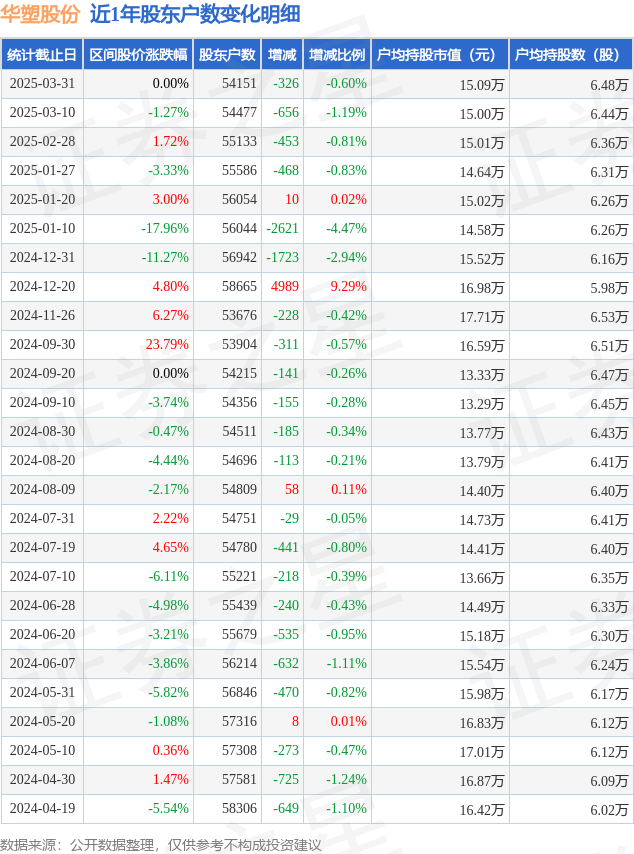The image size is (634, 854).
Task: Click the 户均持股市值（元） column header
Action: [x=440, y=54]
